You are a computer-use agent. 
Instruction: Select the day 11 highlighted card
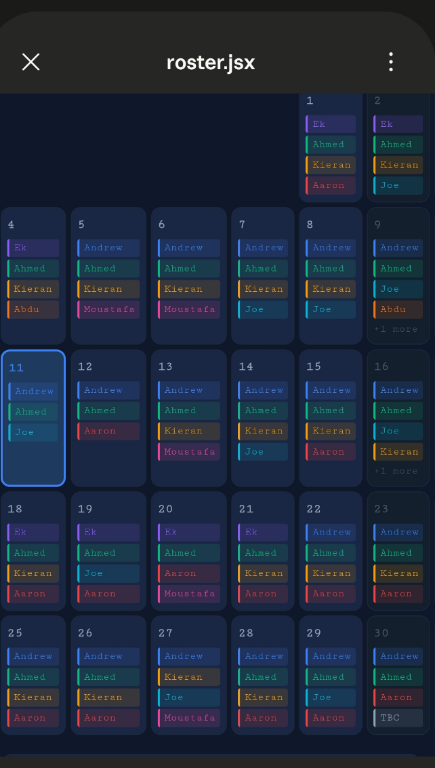33,418
